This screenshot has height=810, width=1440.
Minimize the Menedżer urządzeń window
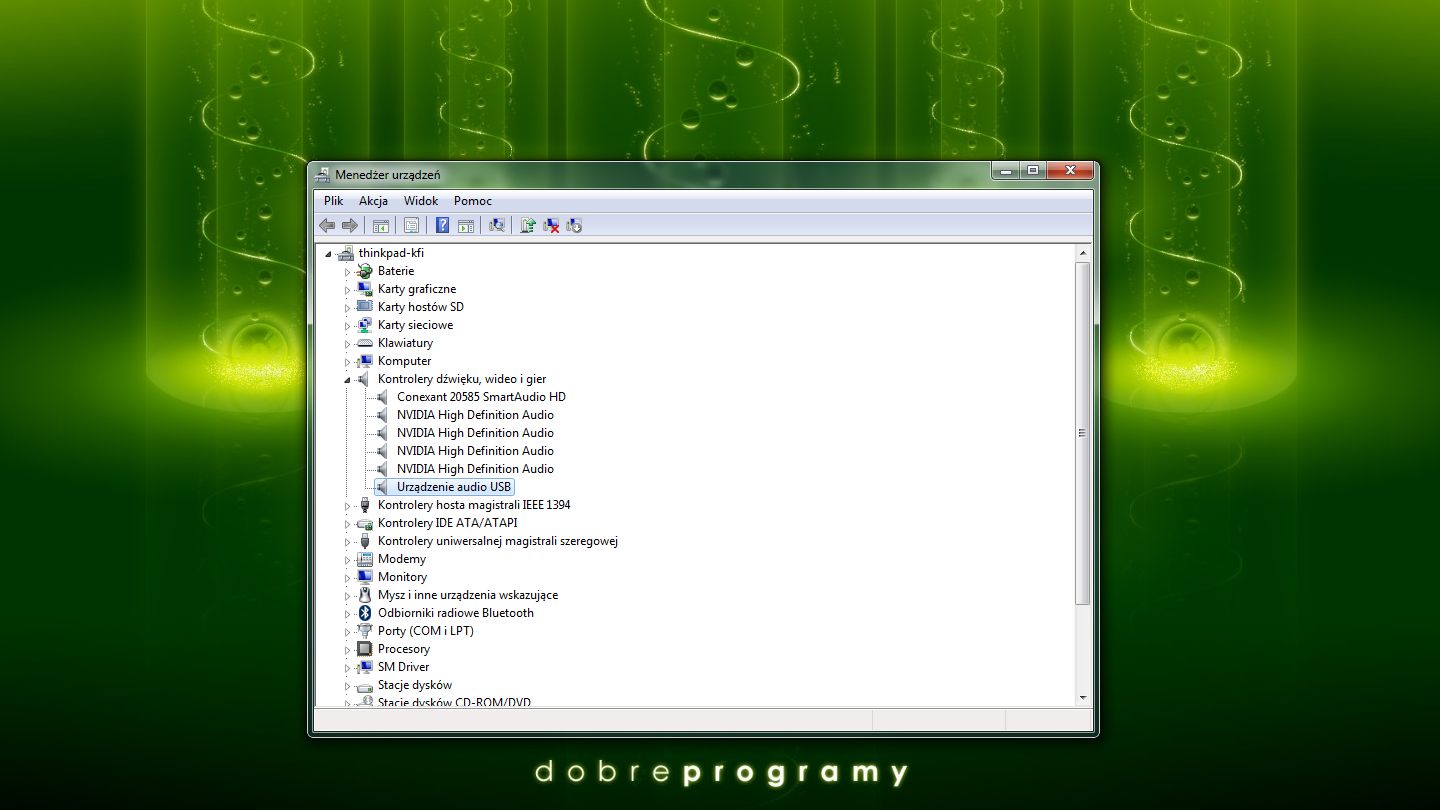pos(1006,171)
